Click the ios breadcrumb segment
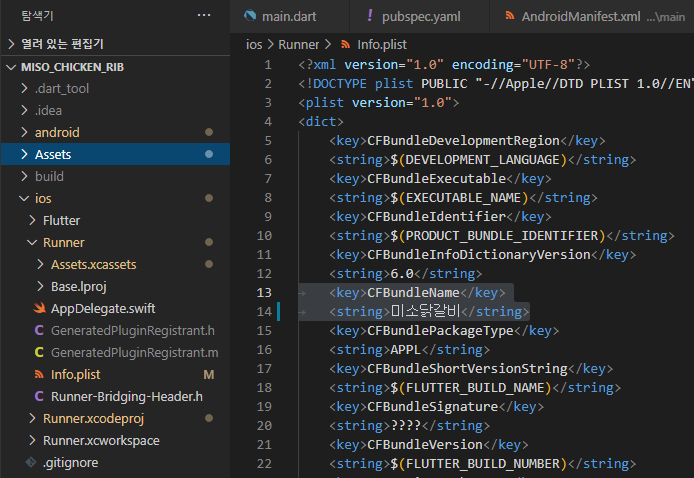 254,45
